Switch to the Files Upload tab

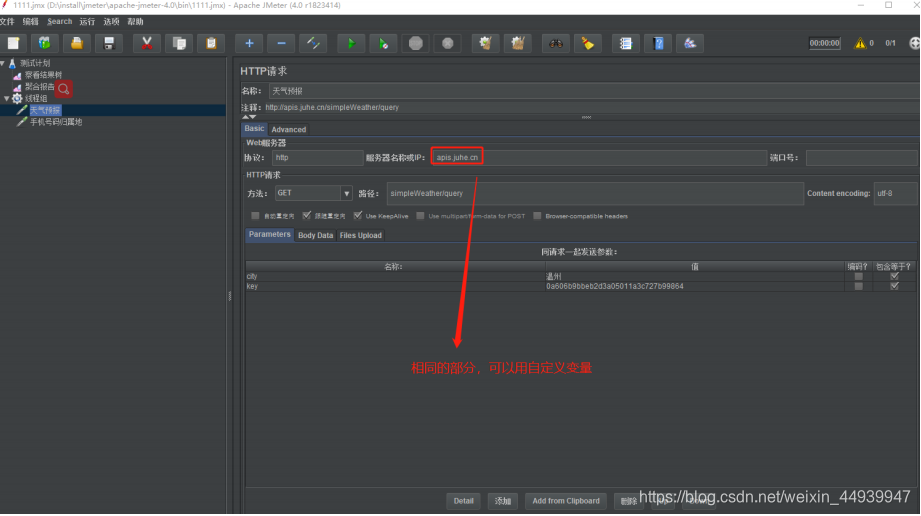click(361, 235)
